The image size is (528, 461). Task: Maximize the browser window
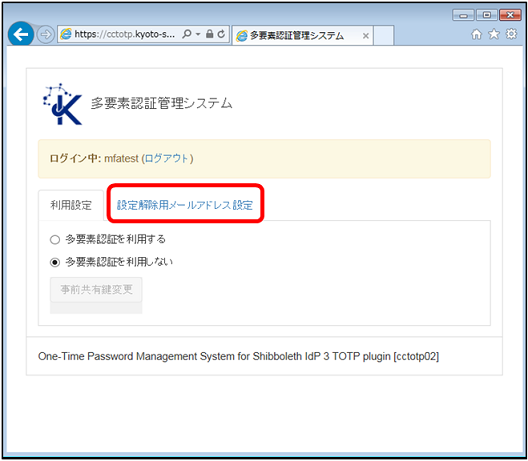487,15
